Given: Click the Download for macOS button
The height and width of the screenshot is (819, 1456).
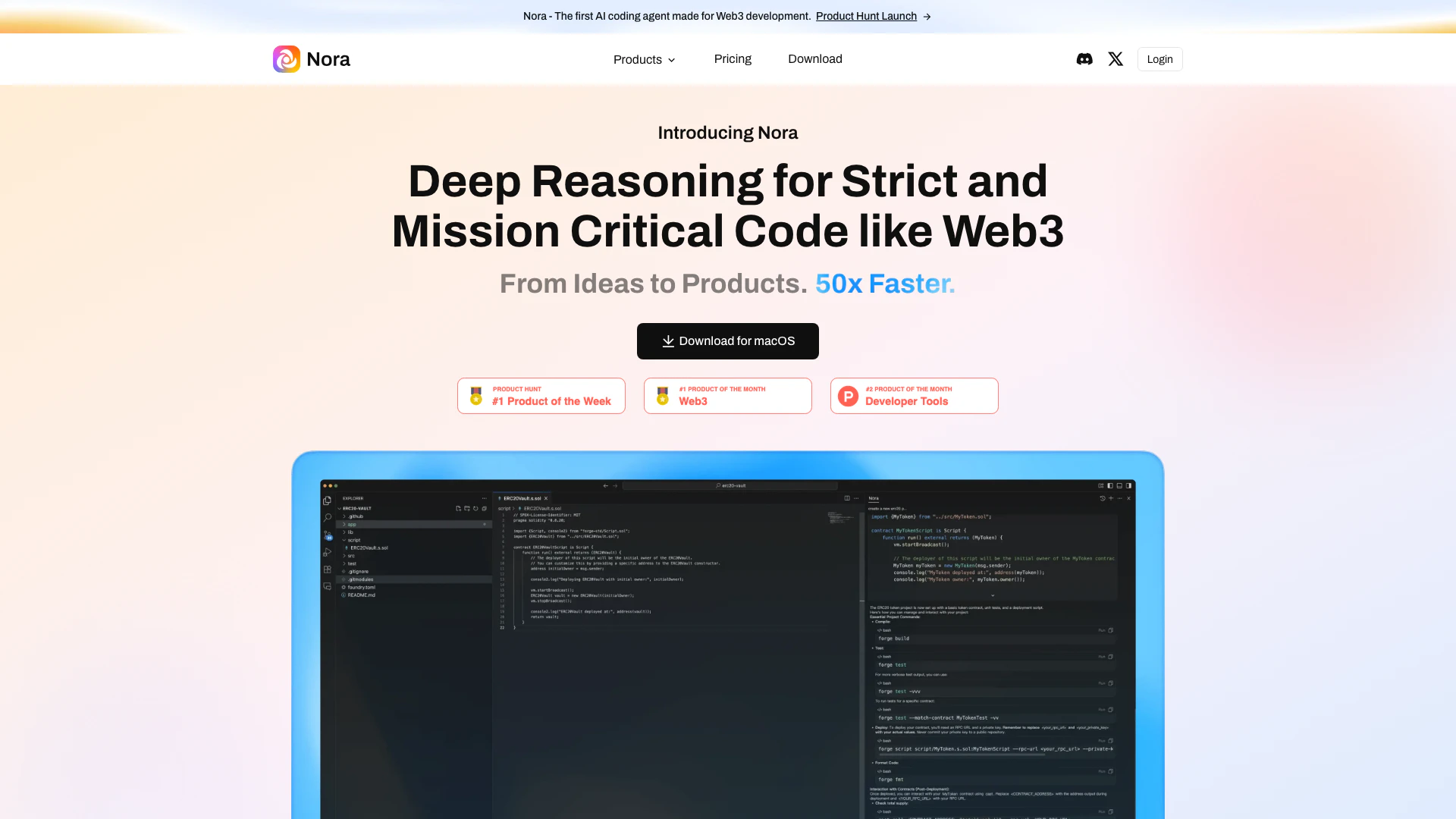Looking at the screenshot, I should pos(727,341).
